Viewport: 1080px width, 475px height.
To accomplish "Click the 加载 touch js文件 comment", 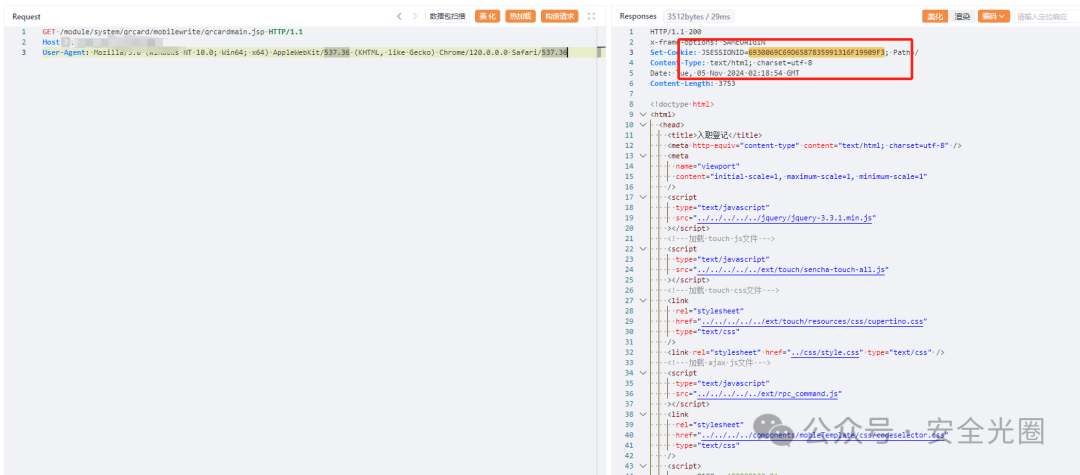I will click(x=721, y=238).
